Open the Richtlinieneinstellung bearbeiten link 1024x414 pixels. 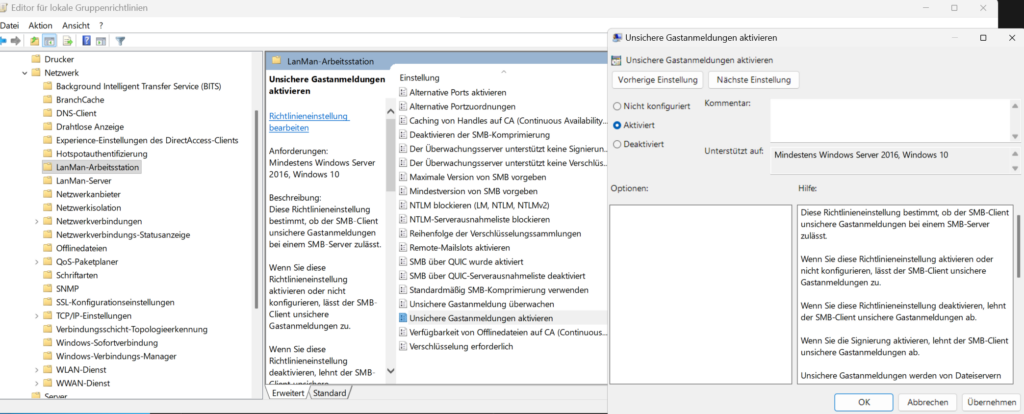308,122
